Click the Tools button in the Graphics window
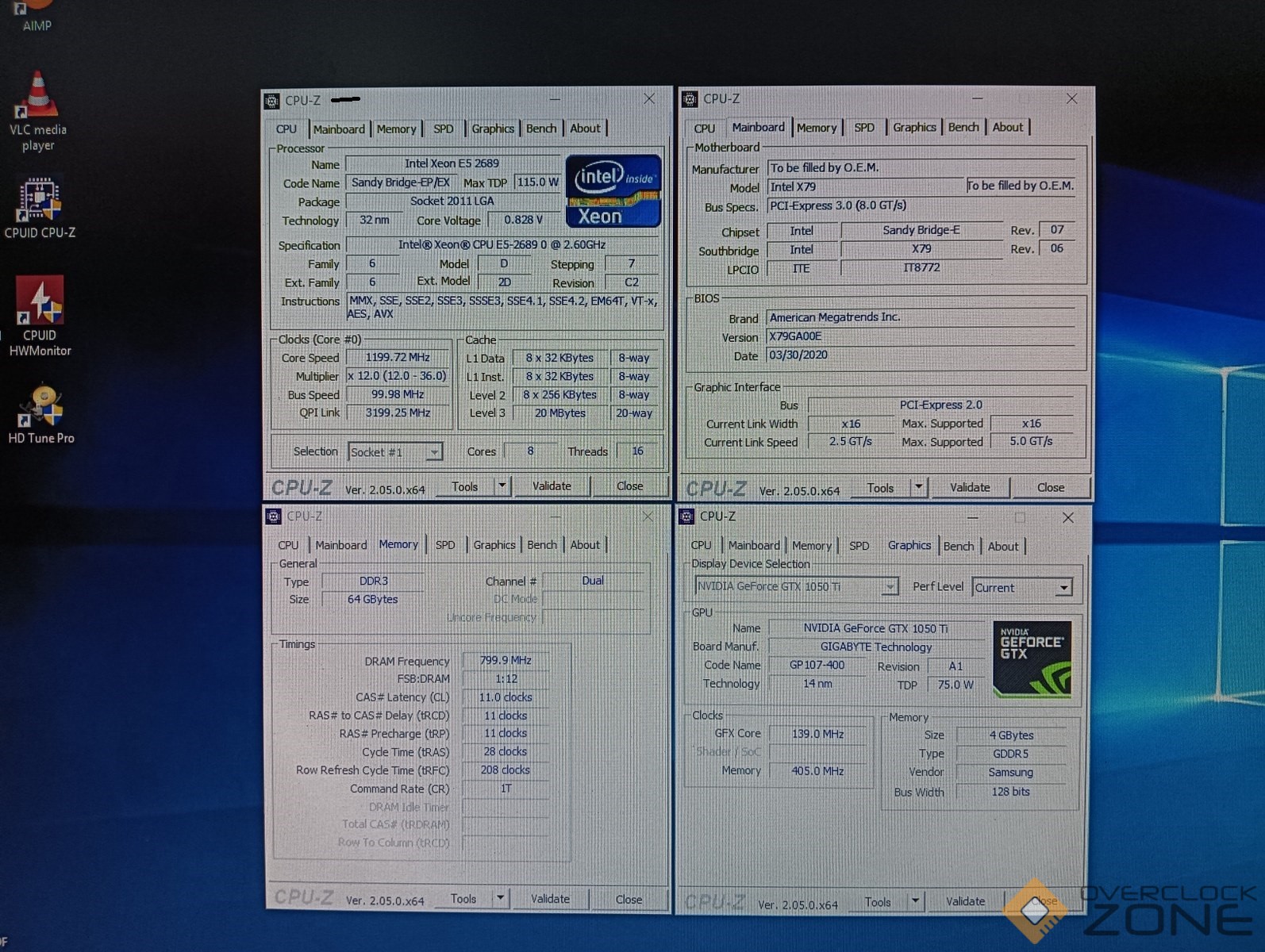This screenshot has height=952, width=1265. [x=877, y=902]
